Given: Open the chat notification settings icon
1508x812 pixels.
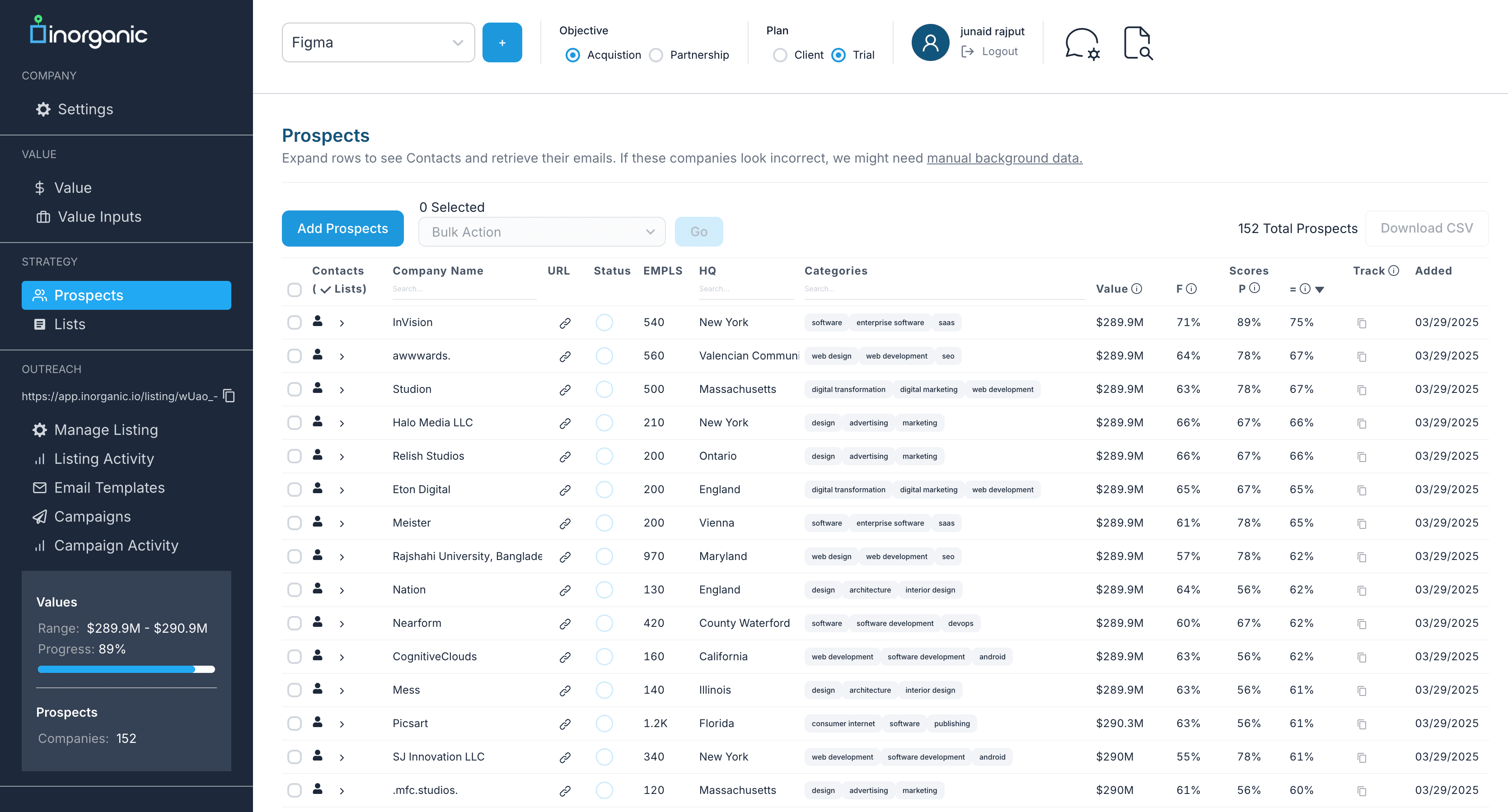Looking at the screenshot, I should [1082, 43].
